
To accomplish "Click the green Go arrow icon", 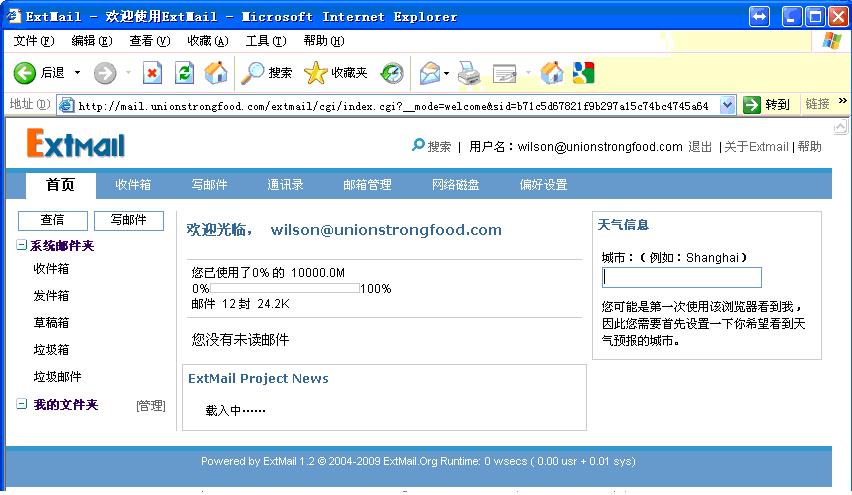I will (751, 104).
